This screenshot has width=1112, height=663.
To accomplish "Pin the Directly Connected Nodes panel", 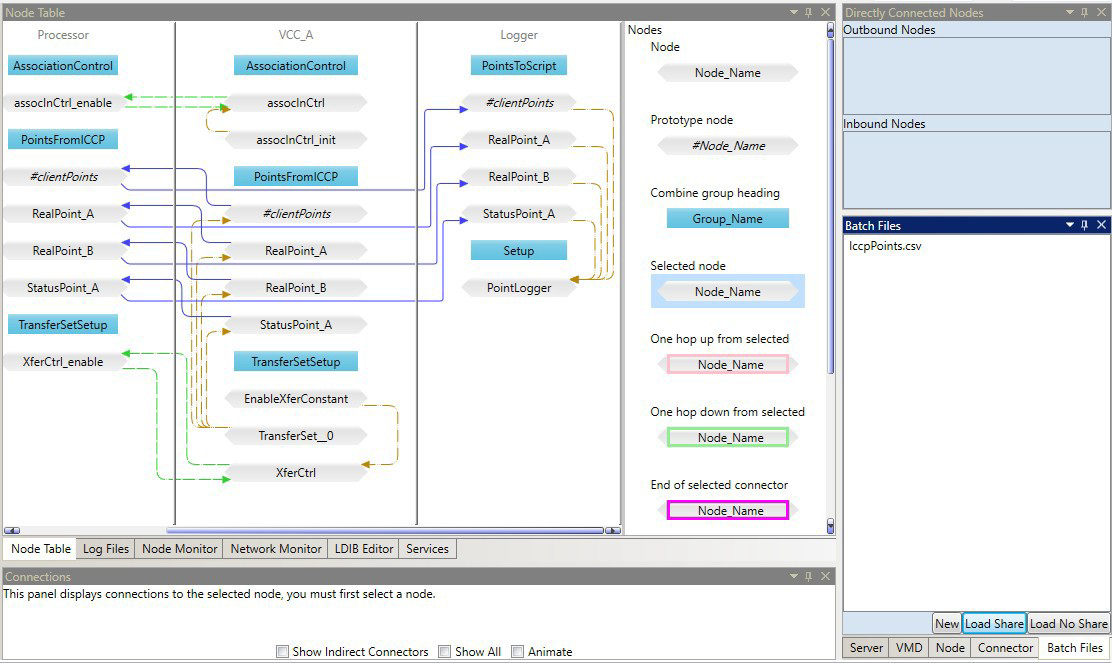I will click(1086, 12).
